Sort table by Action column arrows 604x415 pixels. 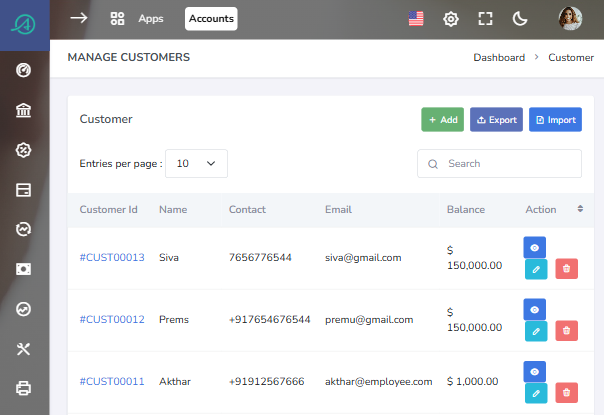click(580, 209)
